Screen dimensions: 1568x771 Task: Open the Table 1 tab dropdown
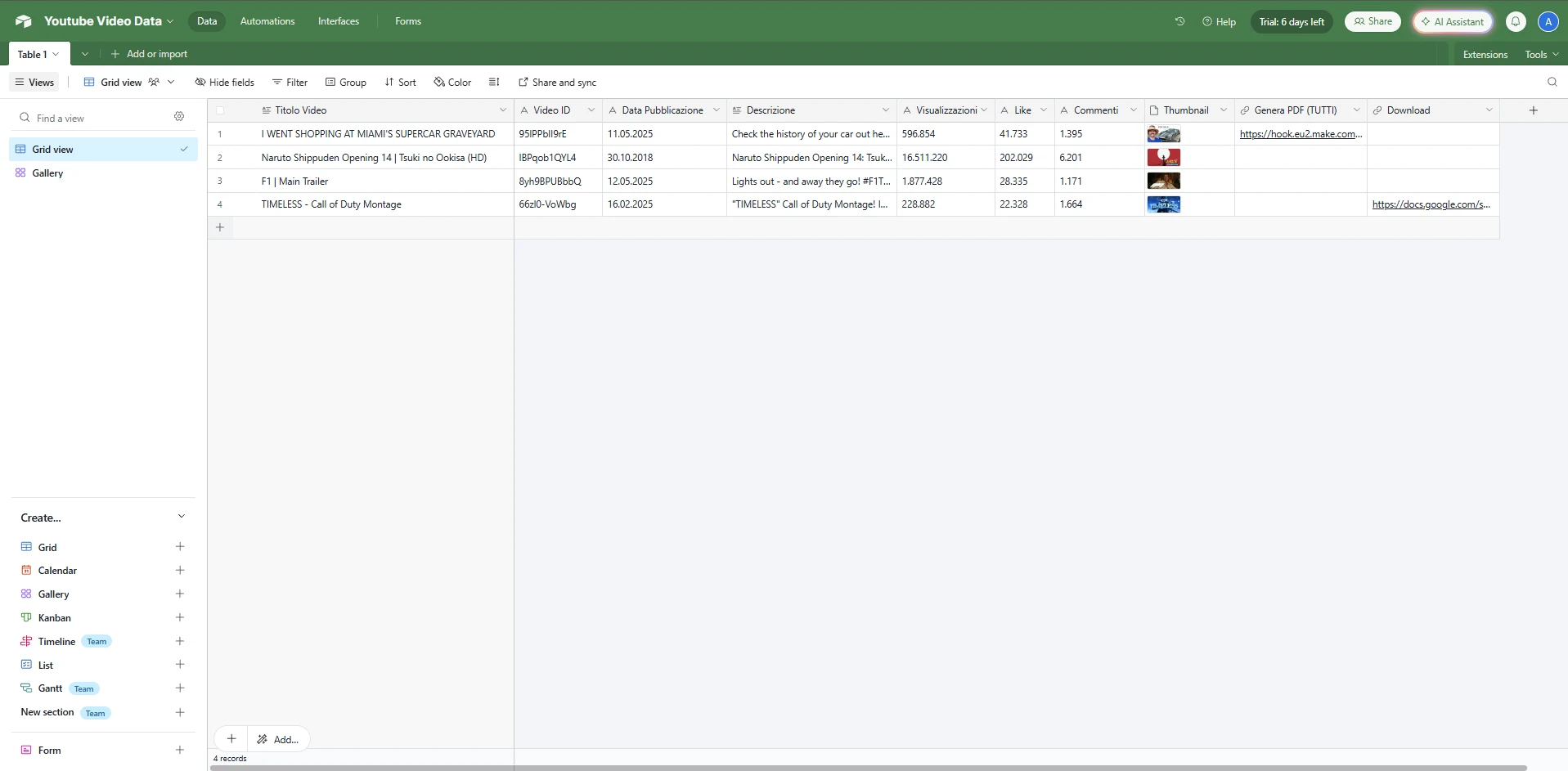(56, 54)
